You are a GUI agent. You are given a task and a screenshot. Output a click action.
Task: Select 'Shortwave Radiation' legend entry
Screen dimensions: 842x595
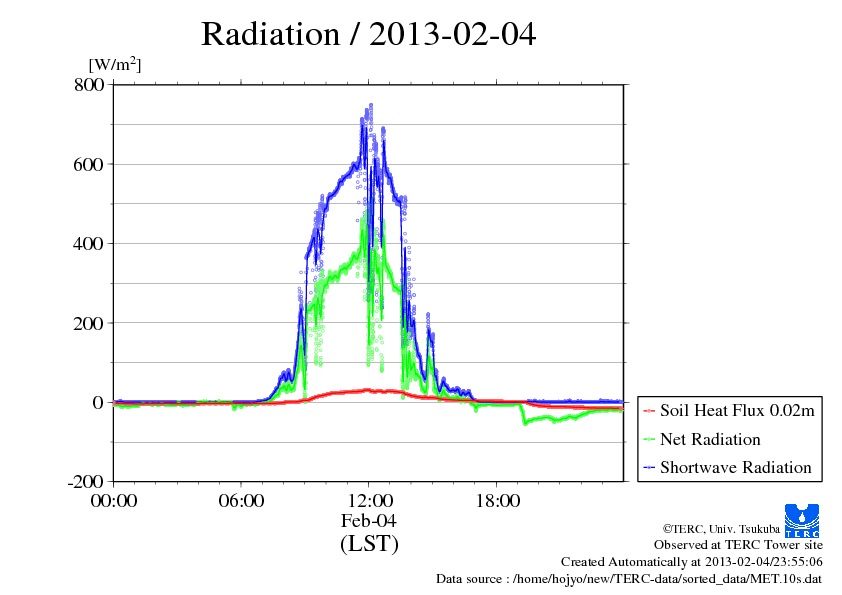pos(736,467)
